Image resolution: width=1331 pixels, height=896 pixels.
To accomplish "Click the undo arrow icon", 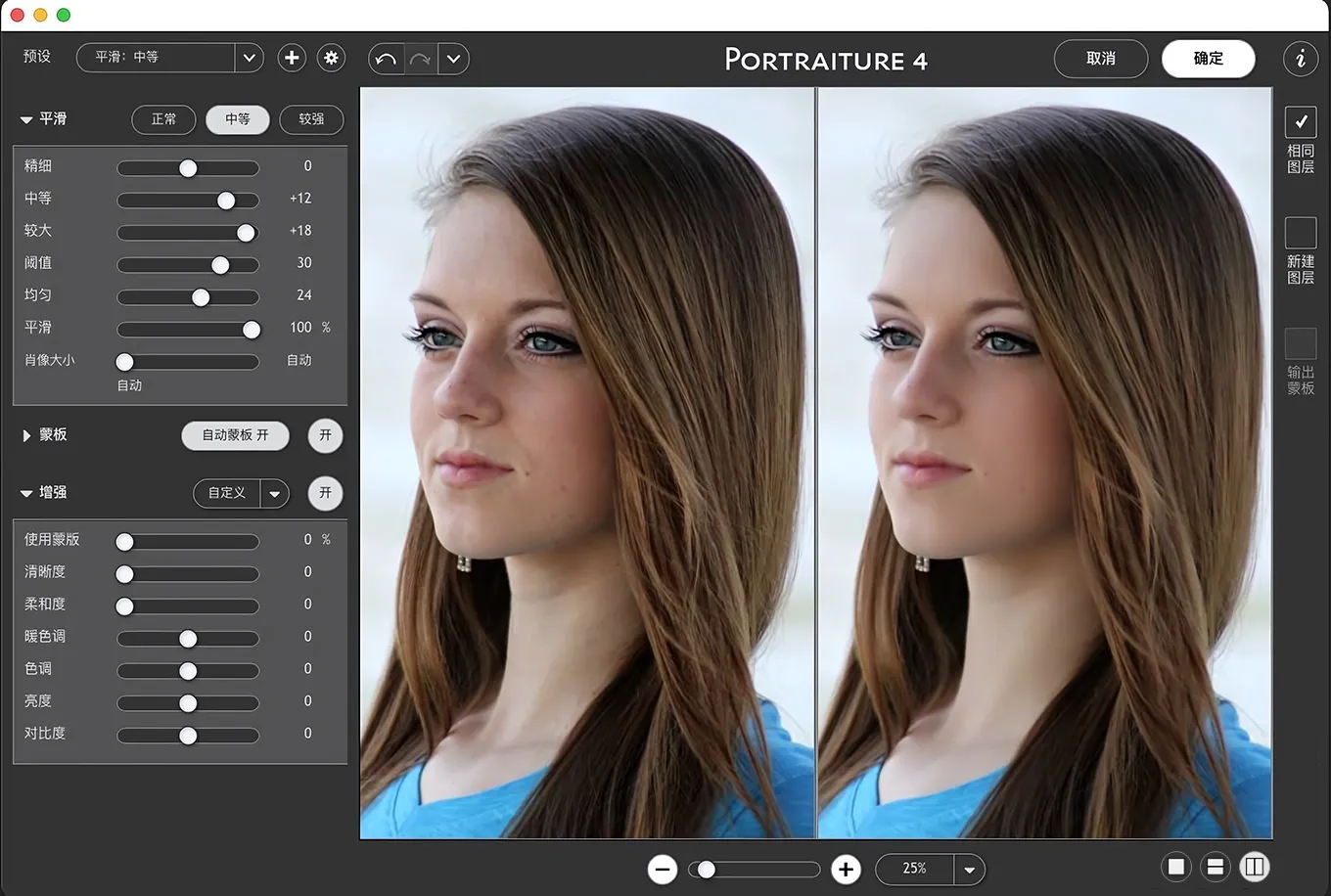I will (386, 59).
